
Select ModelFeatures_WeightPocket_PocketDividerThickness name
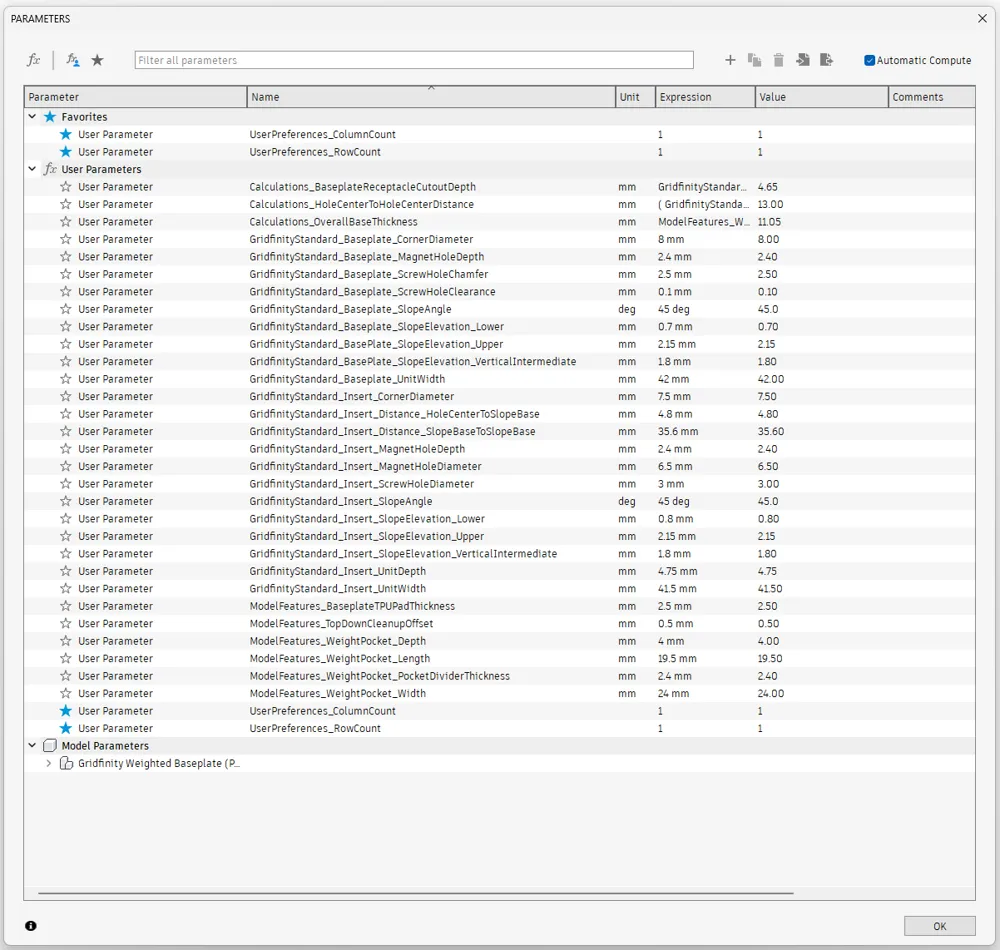379,676
